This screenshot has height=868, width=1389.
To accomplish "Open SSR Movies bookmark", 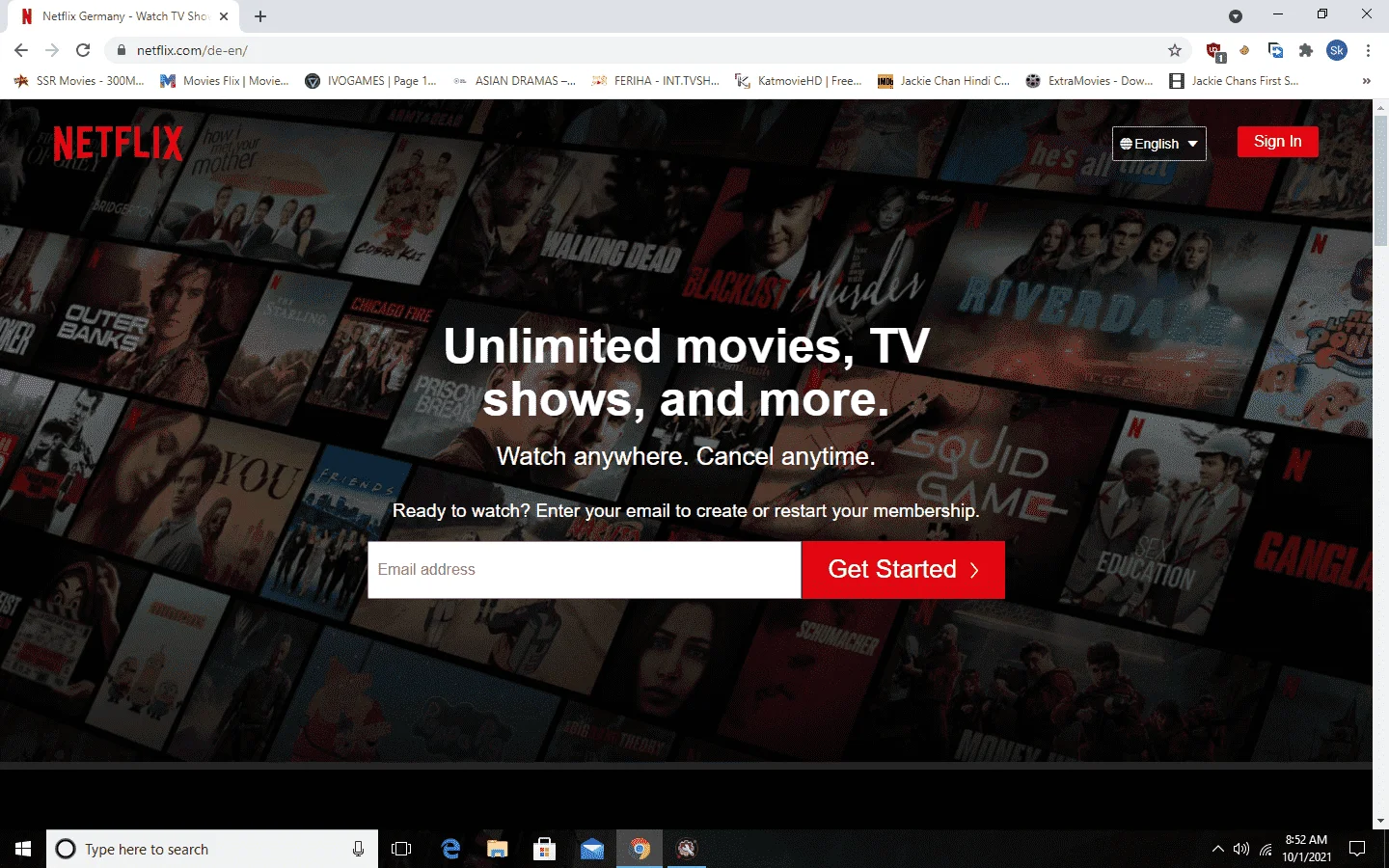I will [79, 81].
